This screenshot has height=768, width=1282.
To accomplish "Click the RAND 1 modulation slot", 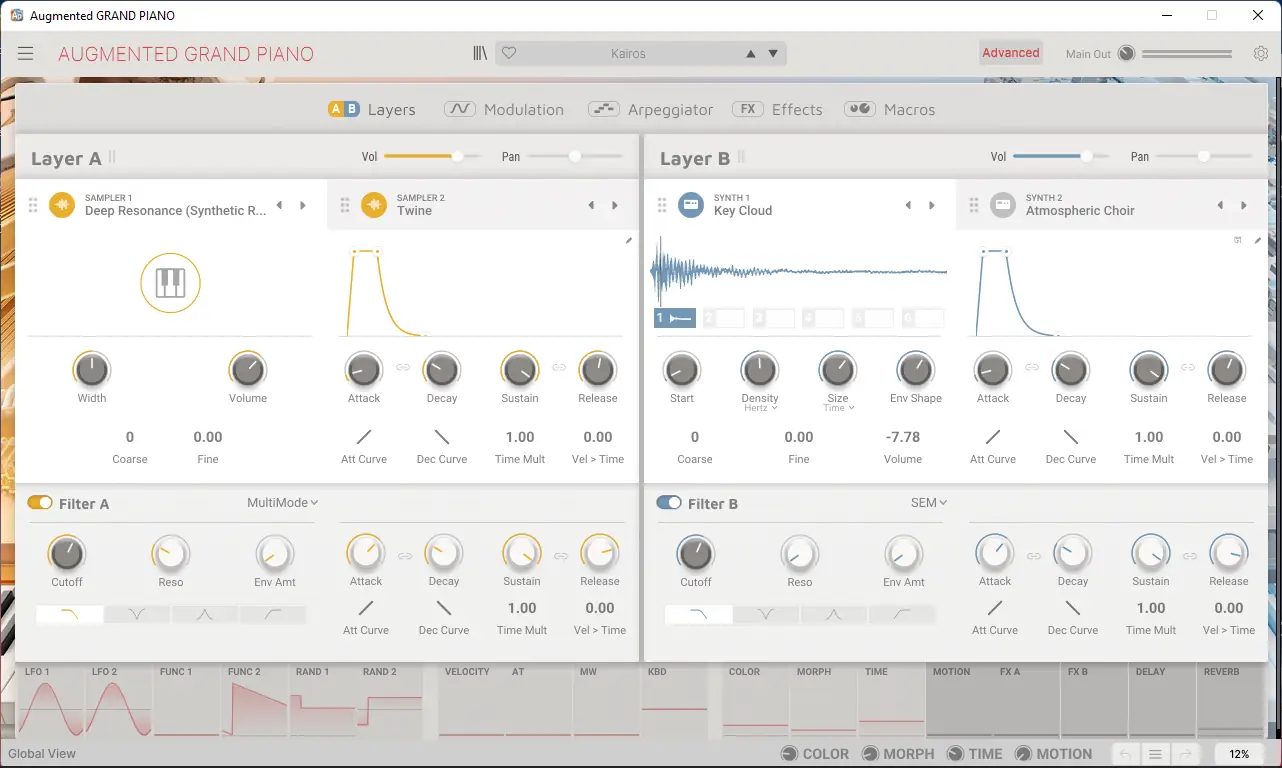I will coord(323,702).
